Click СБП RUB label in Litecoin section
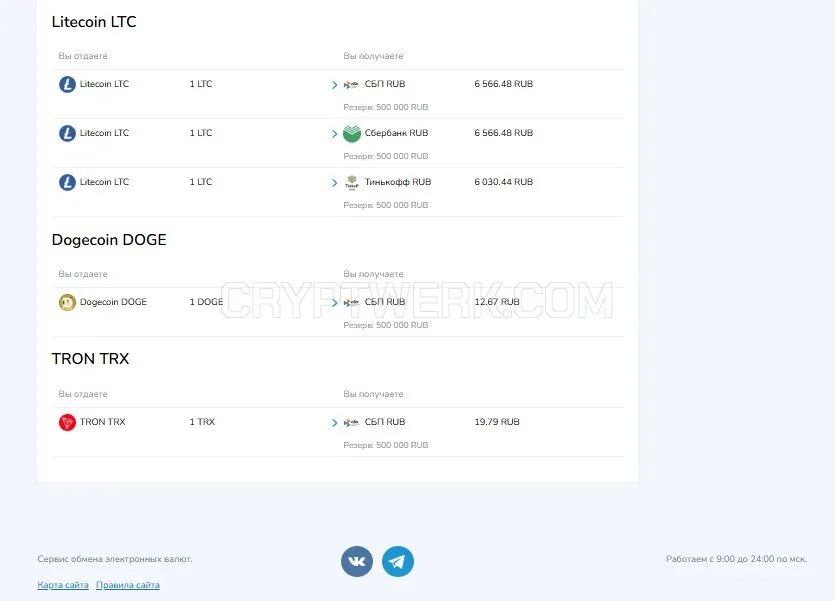The width and height of the screenshot is (835, 601). [x=385, y=84]
